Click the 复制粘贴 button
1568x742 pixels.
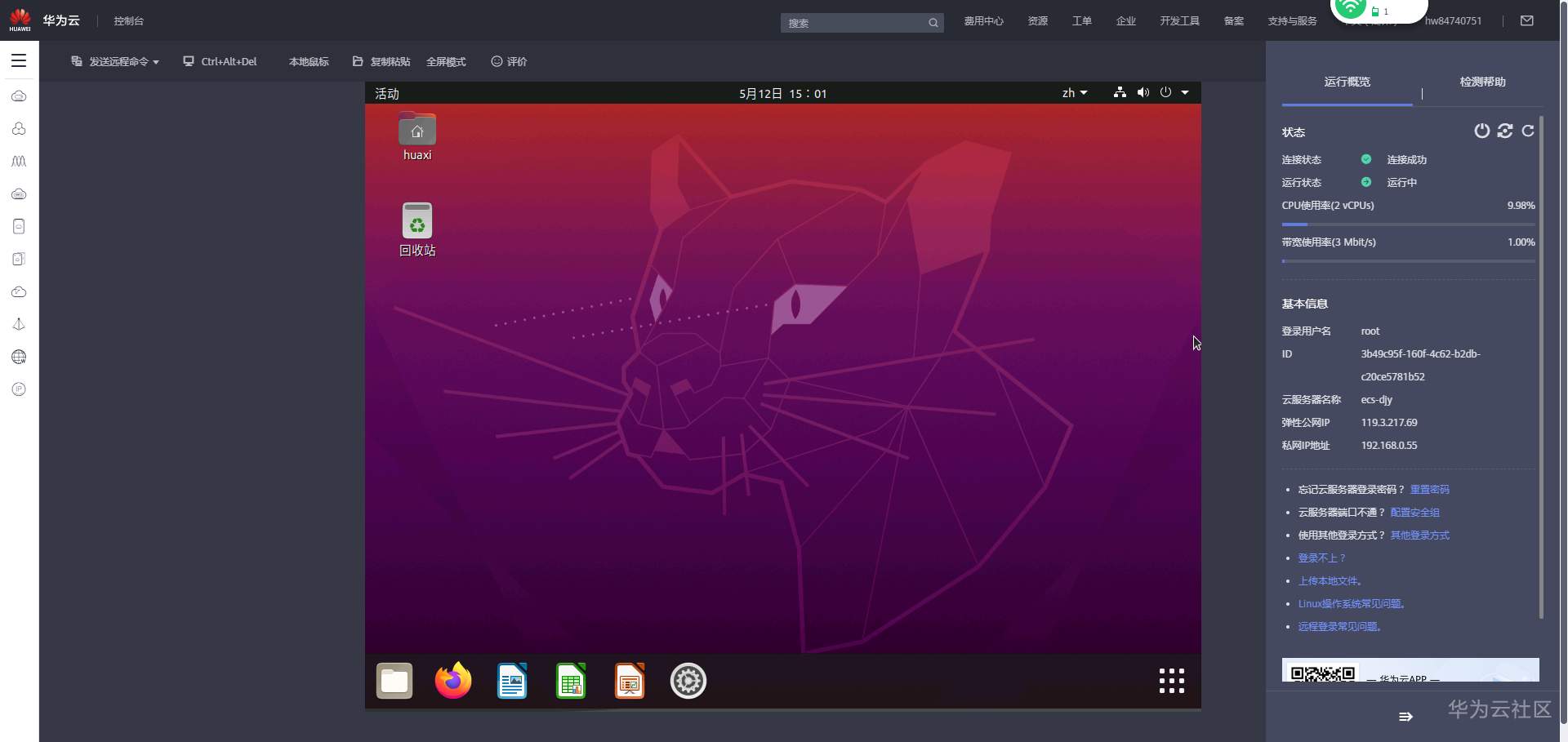381,62
